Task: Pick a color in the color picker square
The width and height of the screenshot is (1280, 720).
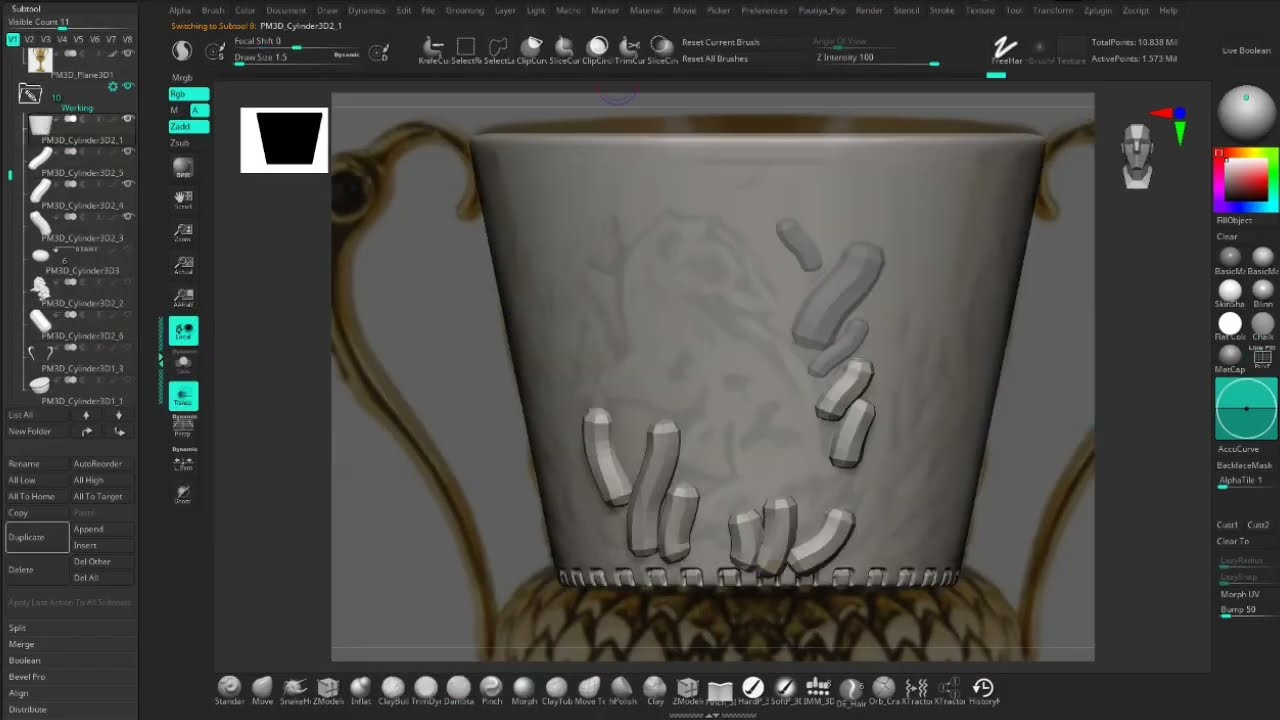Action: tap(1246, 180)
